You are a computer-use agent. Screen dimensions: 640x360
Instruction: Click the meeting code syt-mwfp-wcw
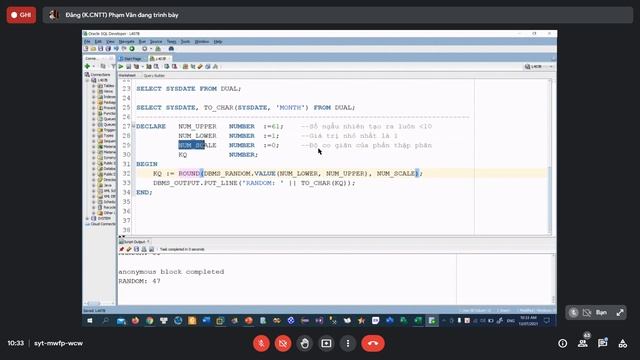point(58,343)
